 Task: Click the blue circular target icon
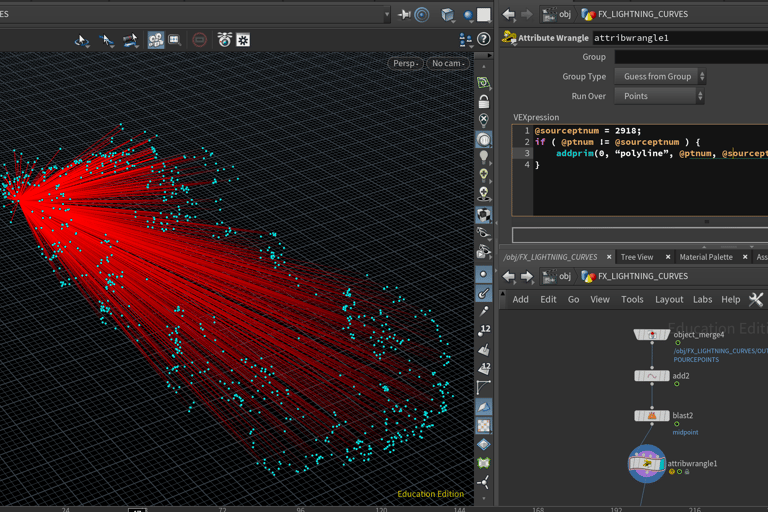coord(422,15)
